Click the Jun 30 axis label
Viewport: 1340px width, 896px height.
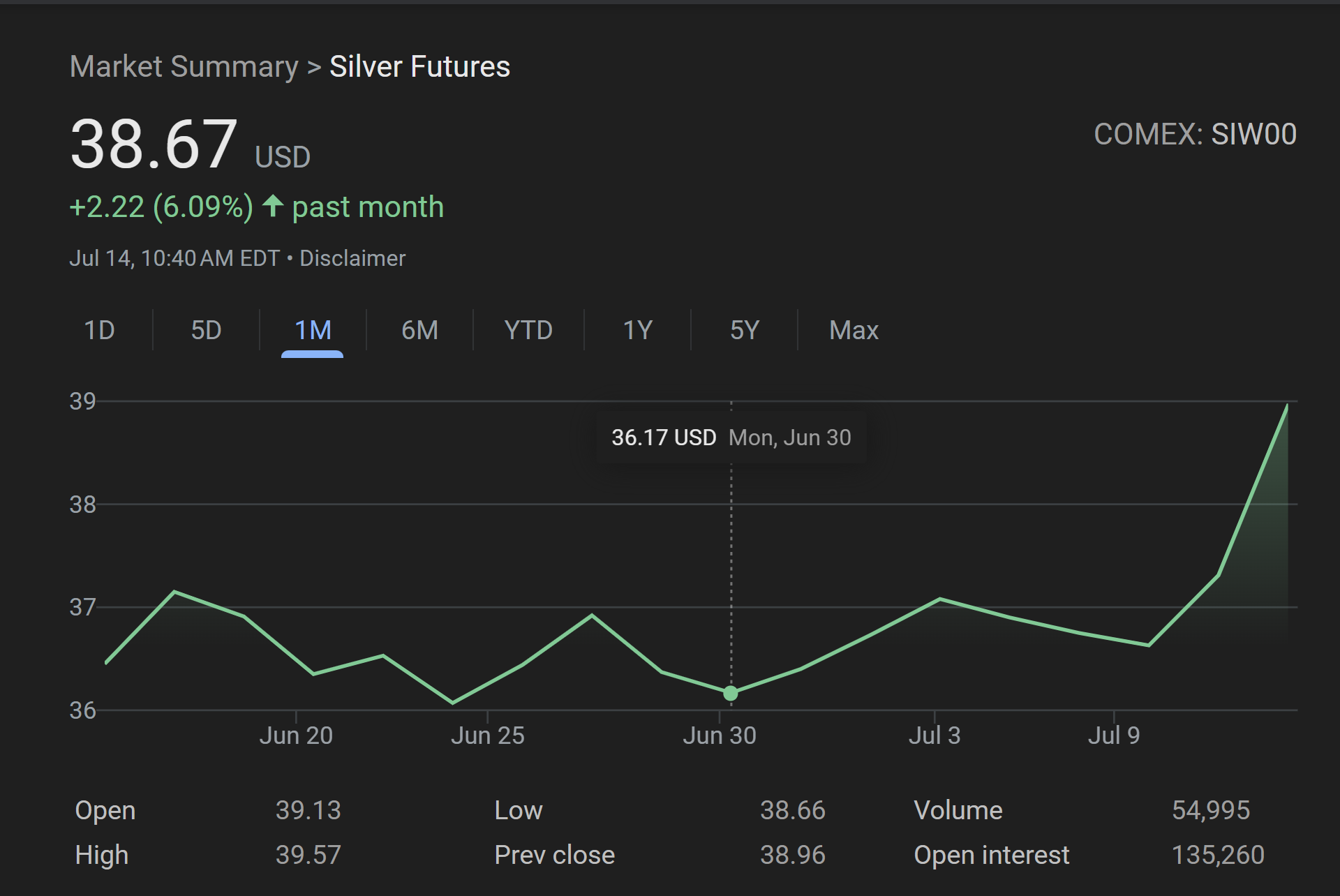pyautogui.click(x=720, y=736)
